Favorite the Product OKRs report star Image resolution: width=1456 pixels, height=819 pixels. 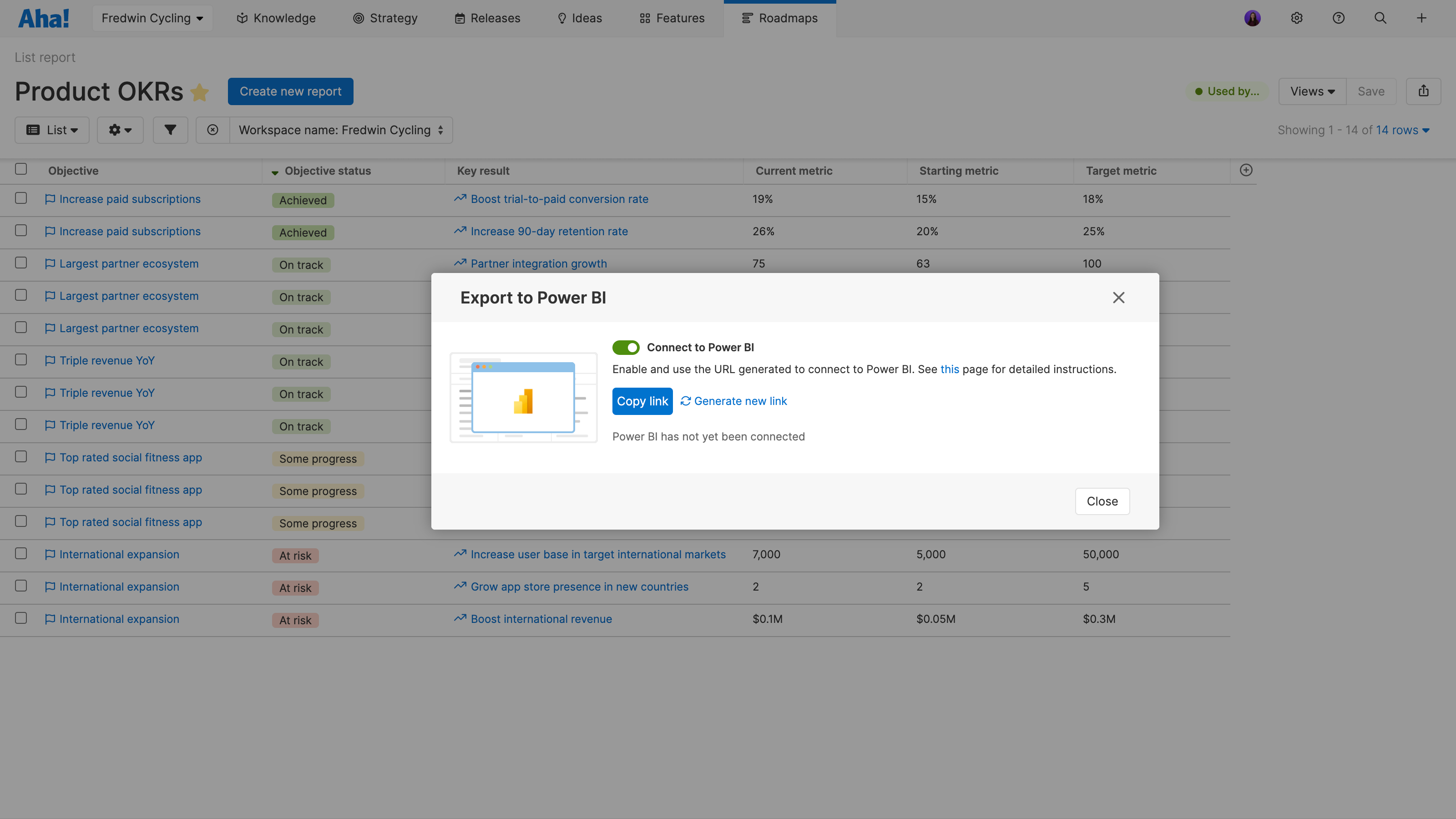[x=200, y=92]
